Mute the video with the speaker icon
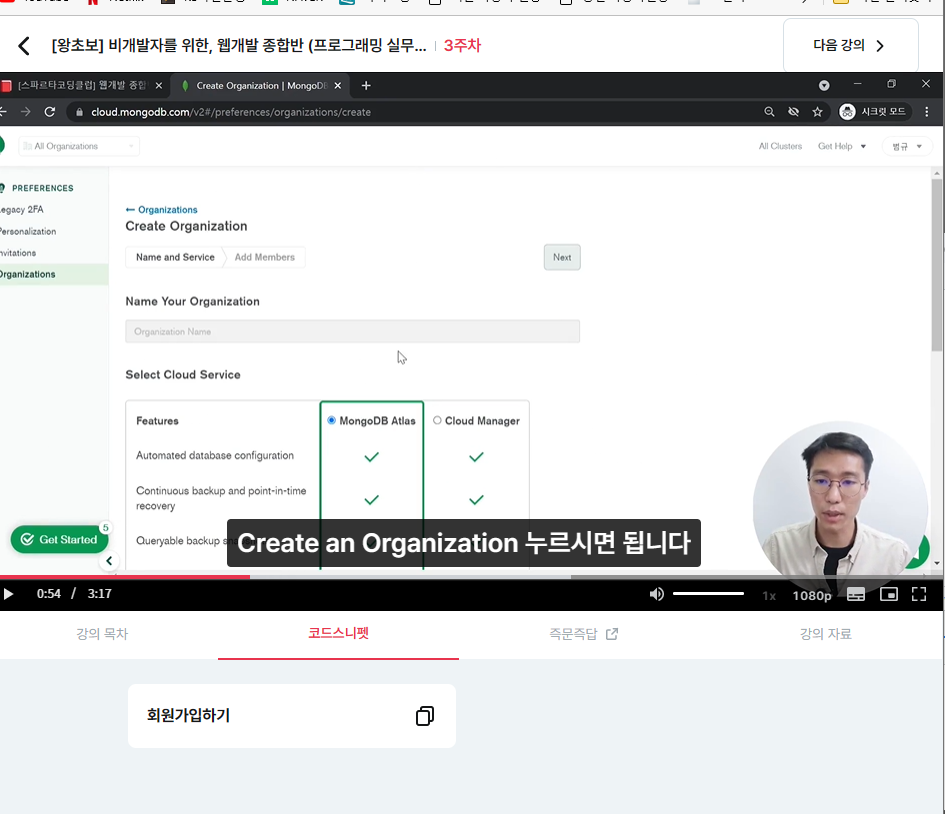The height and width of the screenshot is (814, 945). 656,594
